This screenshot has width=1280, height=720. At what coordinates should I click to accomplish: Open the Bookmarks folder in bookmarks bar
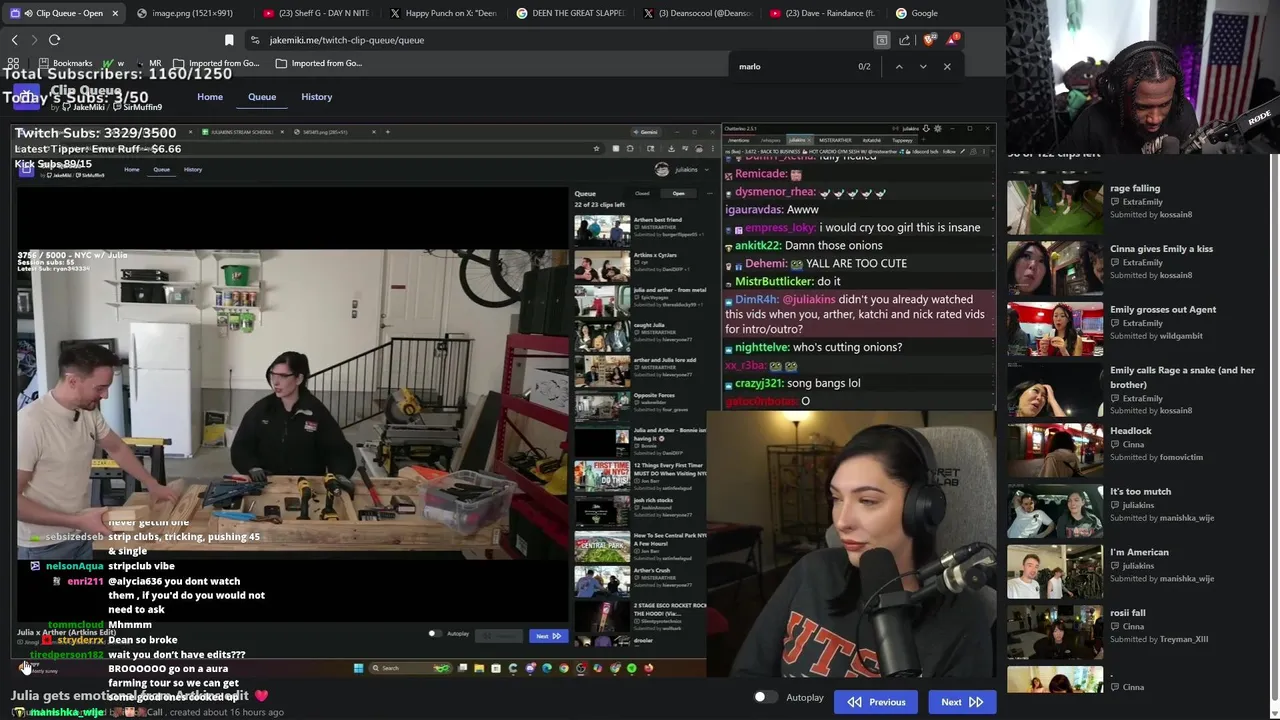64,63
